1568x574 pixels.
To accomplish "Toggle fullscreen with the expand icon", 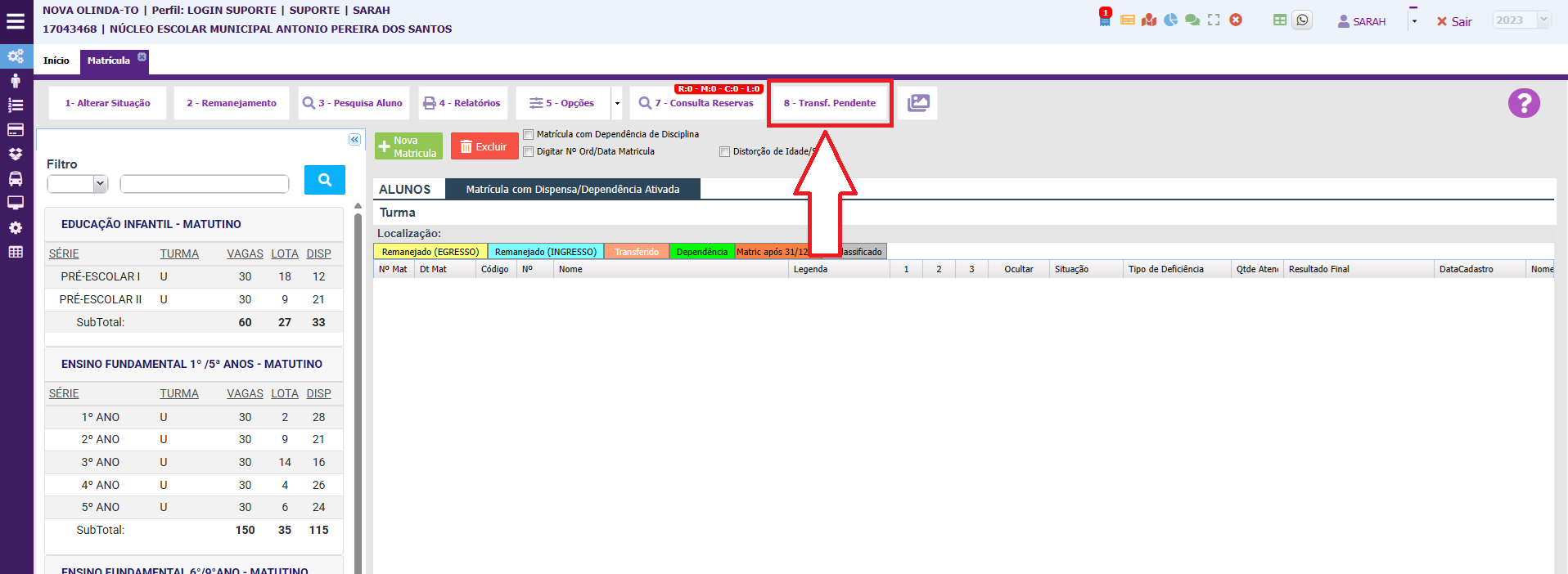I will [x=1214, y=20].
